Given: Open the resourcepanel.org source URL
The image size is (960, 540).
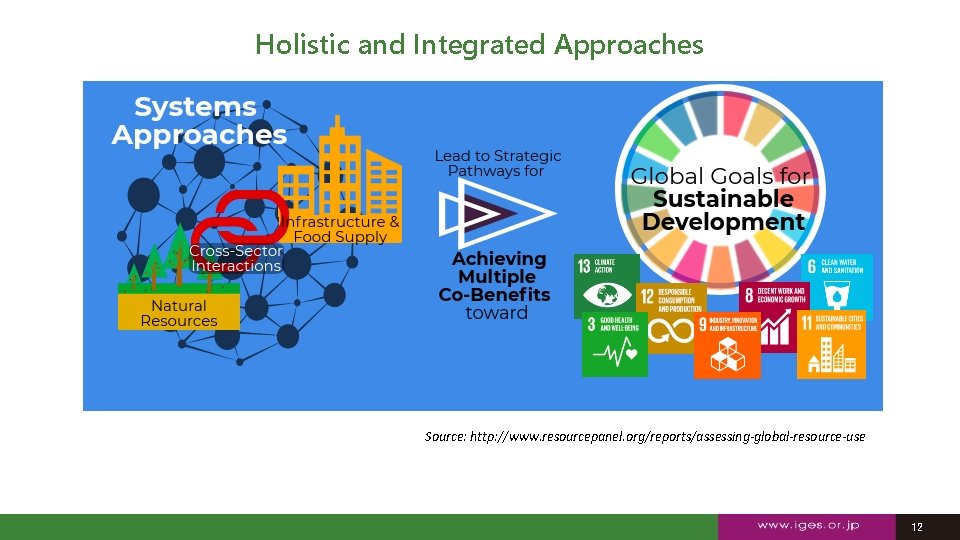Looking at the screenshot, I should (x=667, y=437).
